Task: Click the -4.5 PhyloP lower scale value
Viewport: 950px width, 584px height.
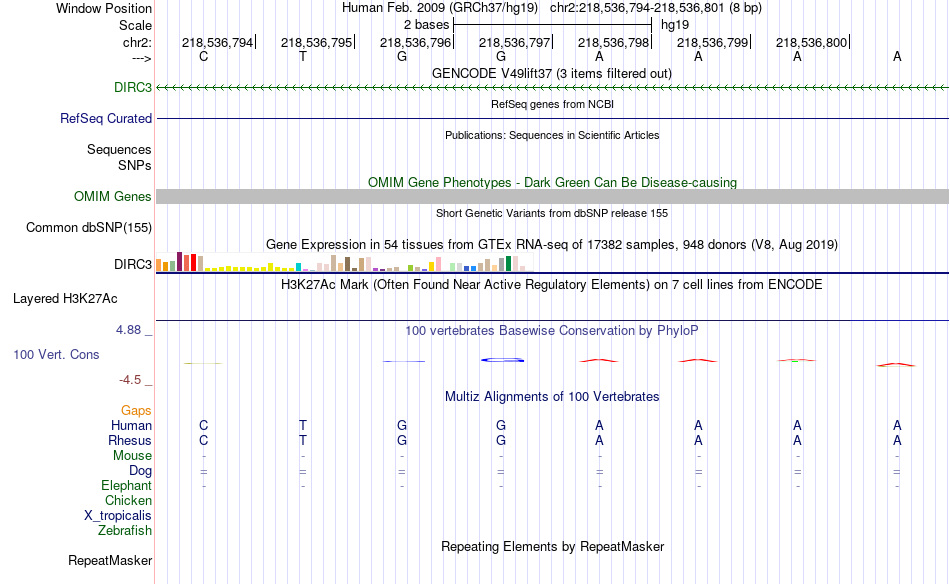Action: pyautogui.click(x=130, y=380)
